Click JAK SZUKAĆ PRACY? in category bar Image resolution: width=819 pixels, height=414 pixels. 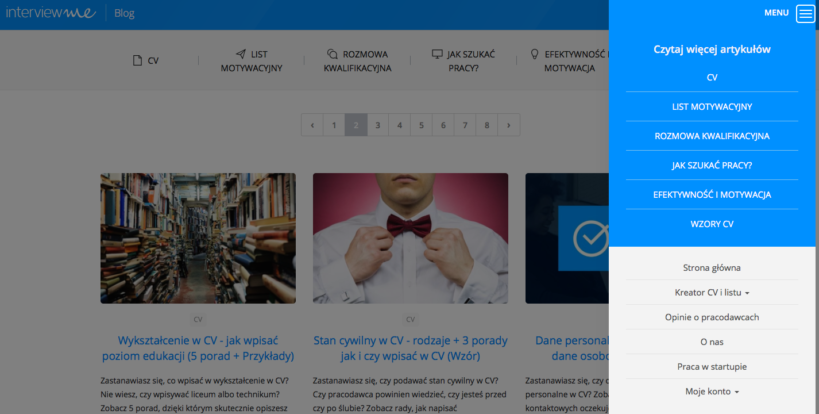pos(463,61)
